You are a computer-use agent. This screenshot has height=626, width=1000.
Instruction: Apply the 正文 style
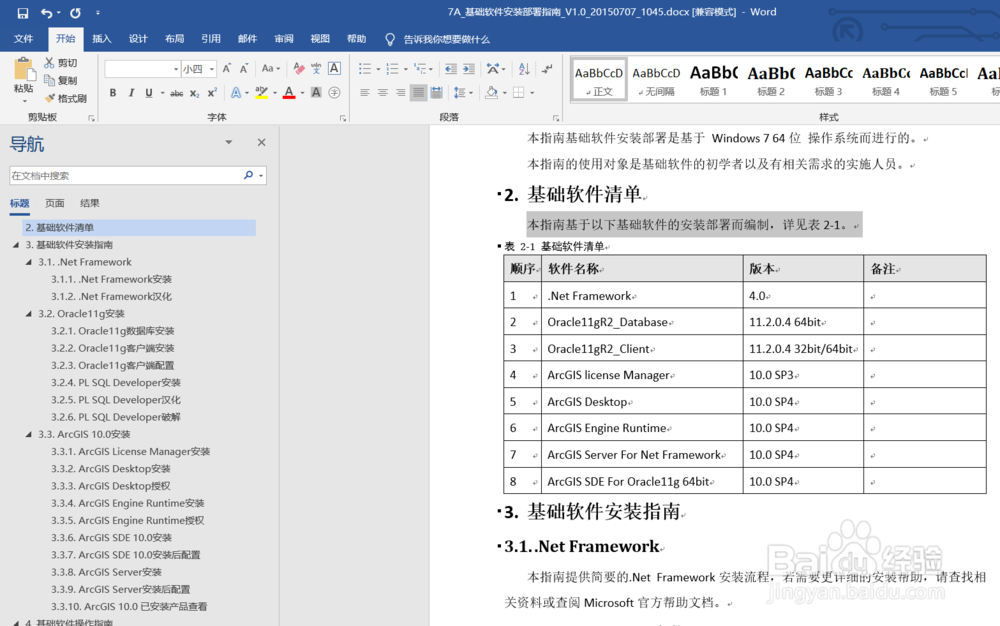point(599,80)
